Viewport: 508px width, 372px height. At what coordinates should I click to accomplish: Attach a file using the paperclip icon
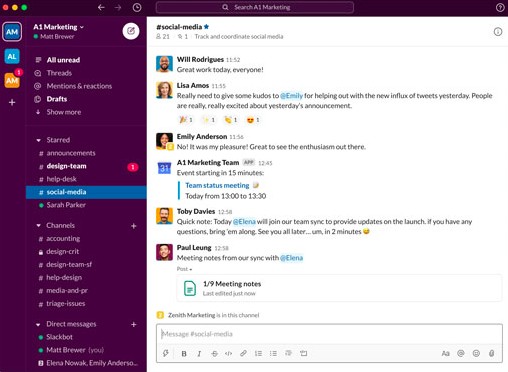[491, 353]
